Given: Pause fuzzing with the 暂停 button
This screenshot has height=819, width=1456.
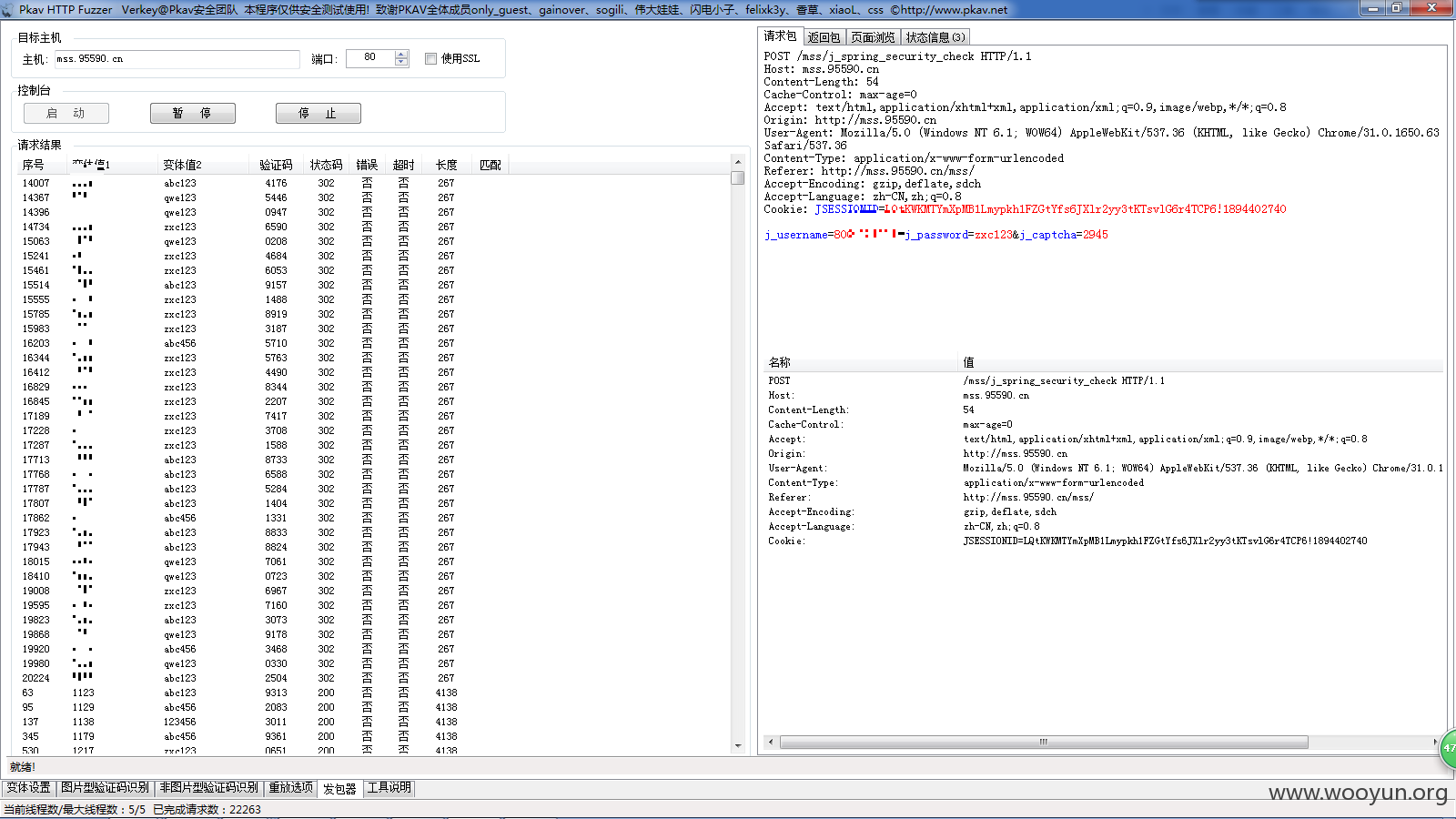Looking at the screenshot, I should click(193, 113).
